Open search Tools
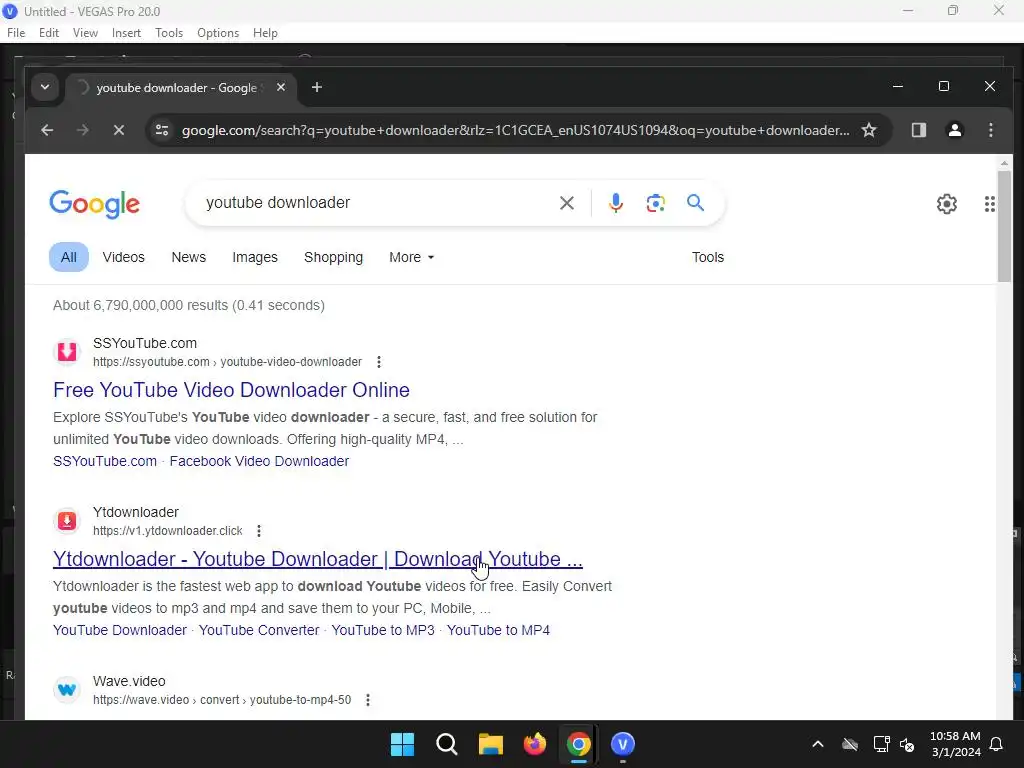The height and width of the screenshot is (768, 1024). (x=708, y=257)
